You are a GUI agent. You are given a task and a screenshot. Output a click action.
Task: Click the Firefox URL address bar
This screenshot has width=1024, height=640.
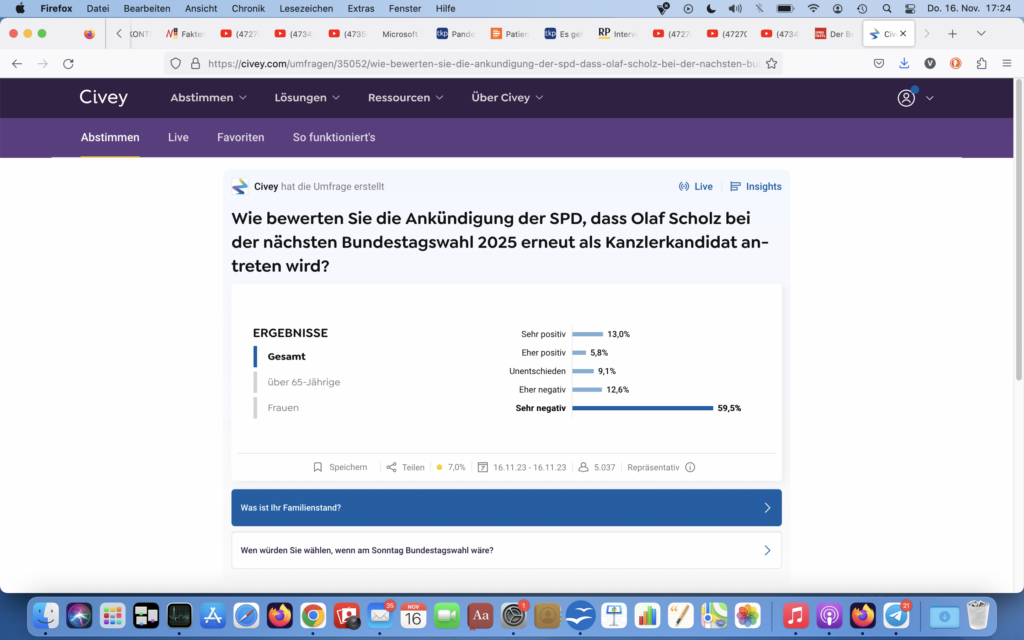click(480, 63)
